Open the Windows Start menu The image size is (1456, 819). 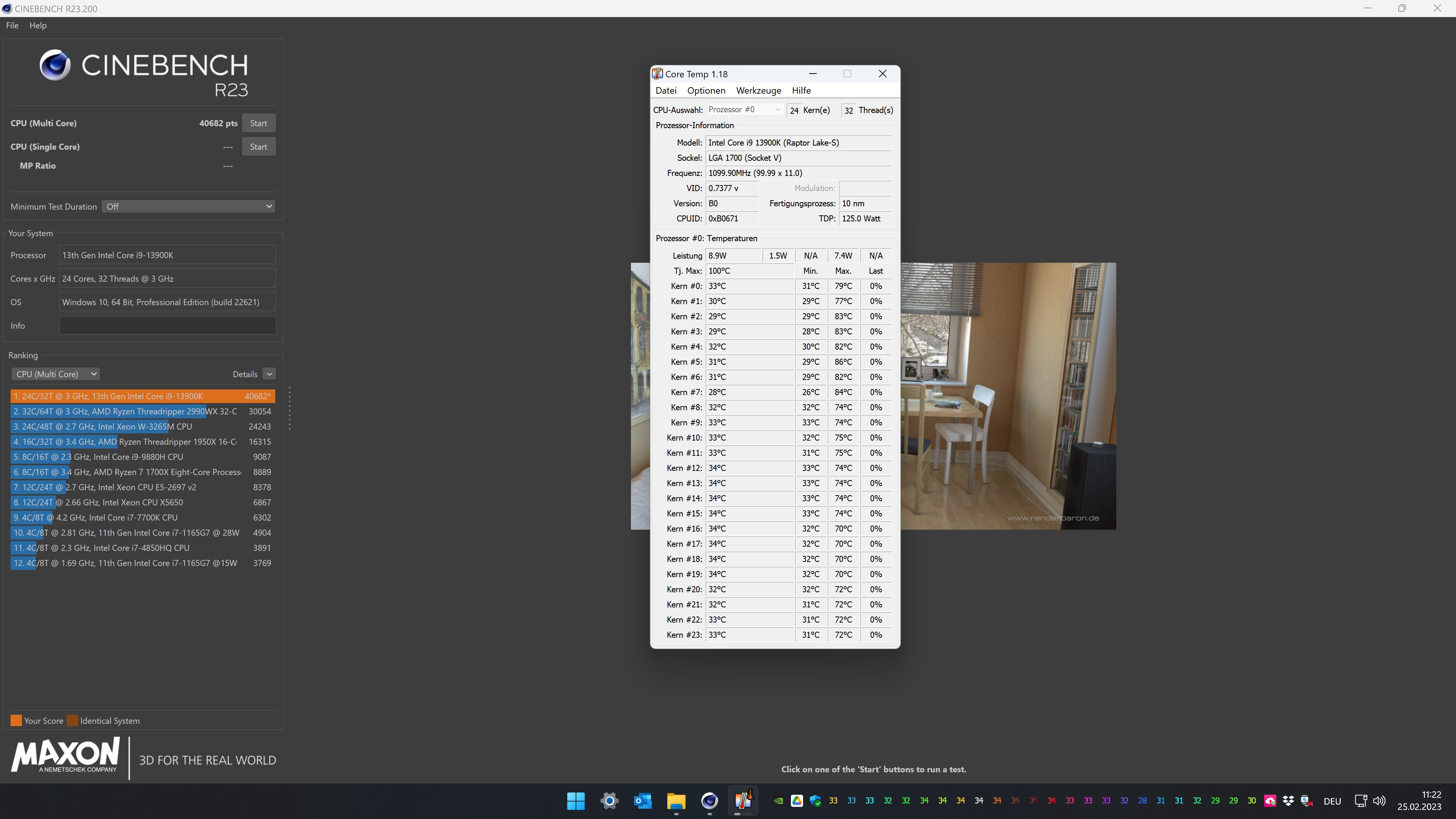point(576,800)
